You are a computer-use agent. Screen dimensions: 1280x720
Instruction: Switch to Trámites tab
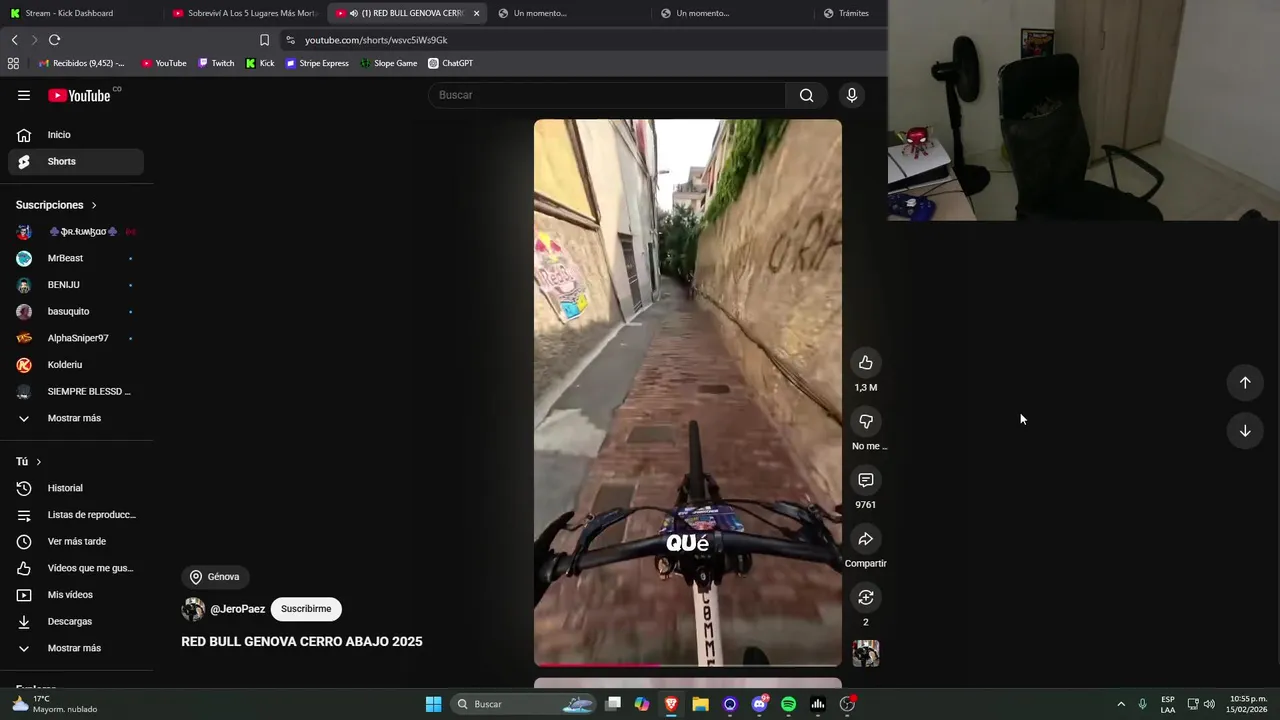tap(852, 13)
